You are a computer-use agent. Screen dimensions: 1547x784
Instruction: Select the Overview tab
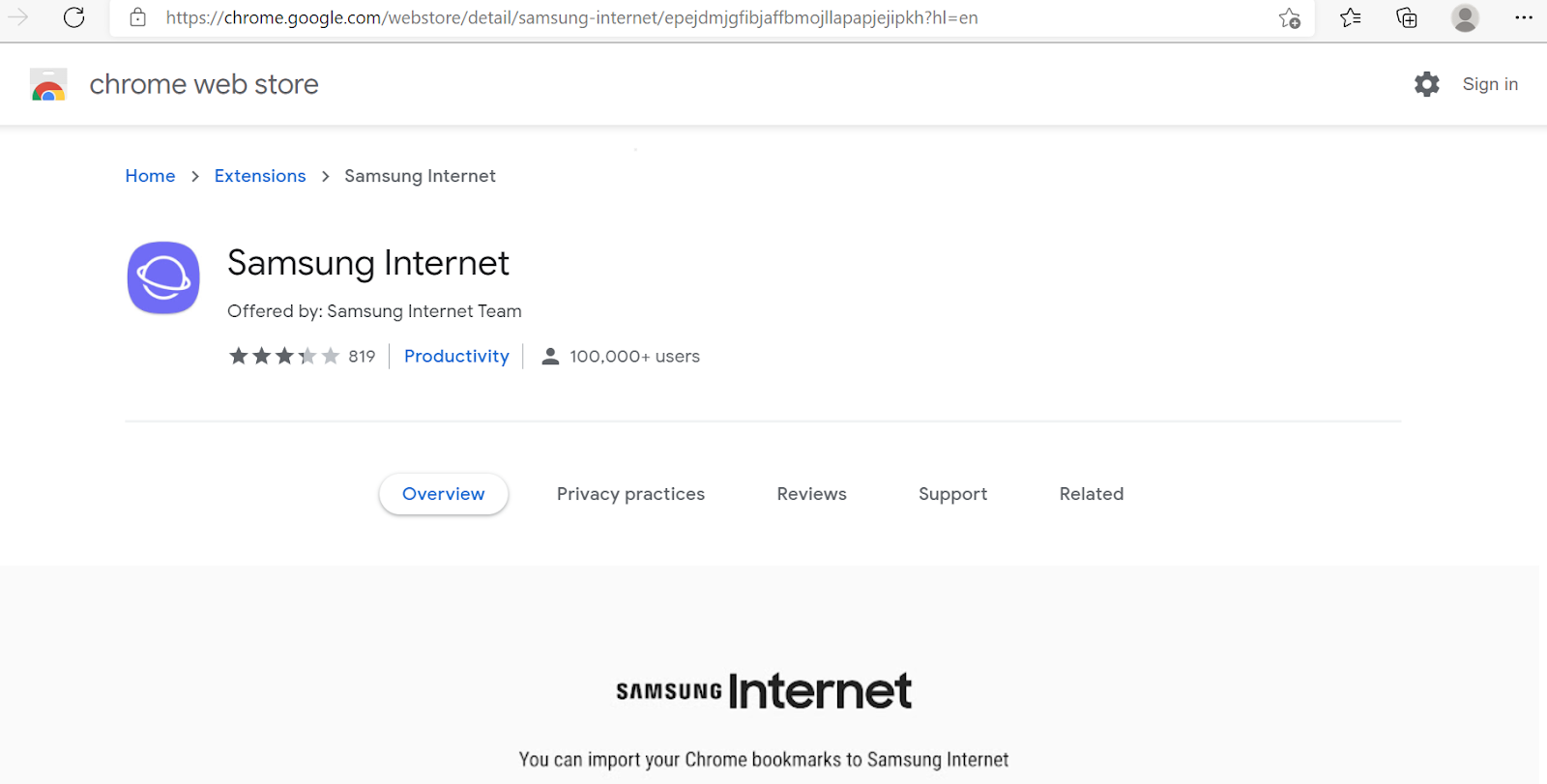444,494
